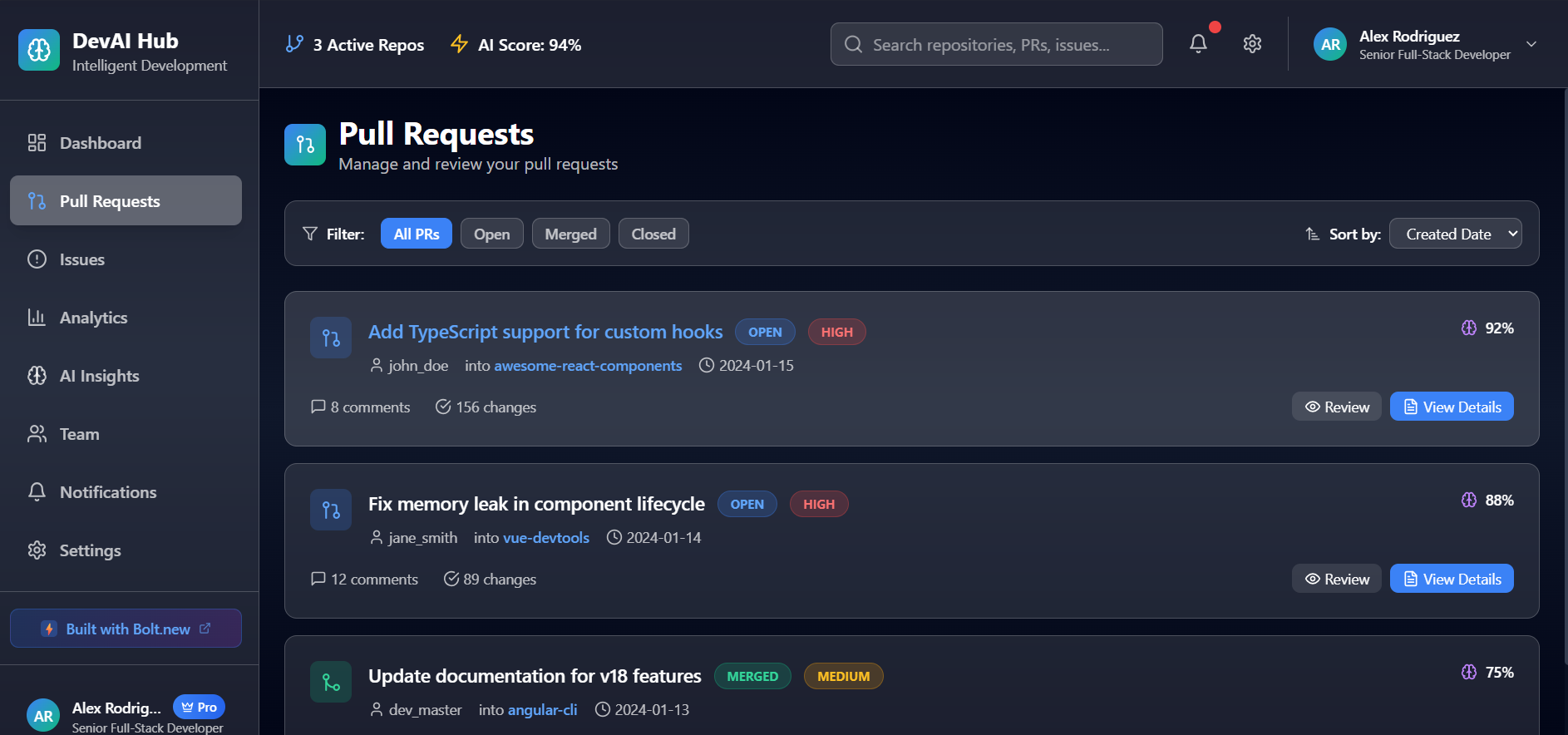Review the TypeScript support pull request
This screenshot has width=1568, height=735.
coord(1337,407)
